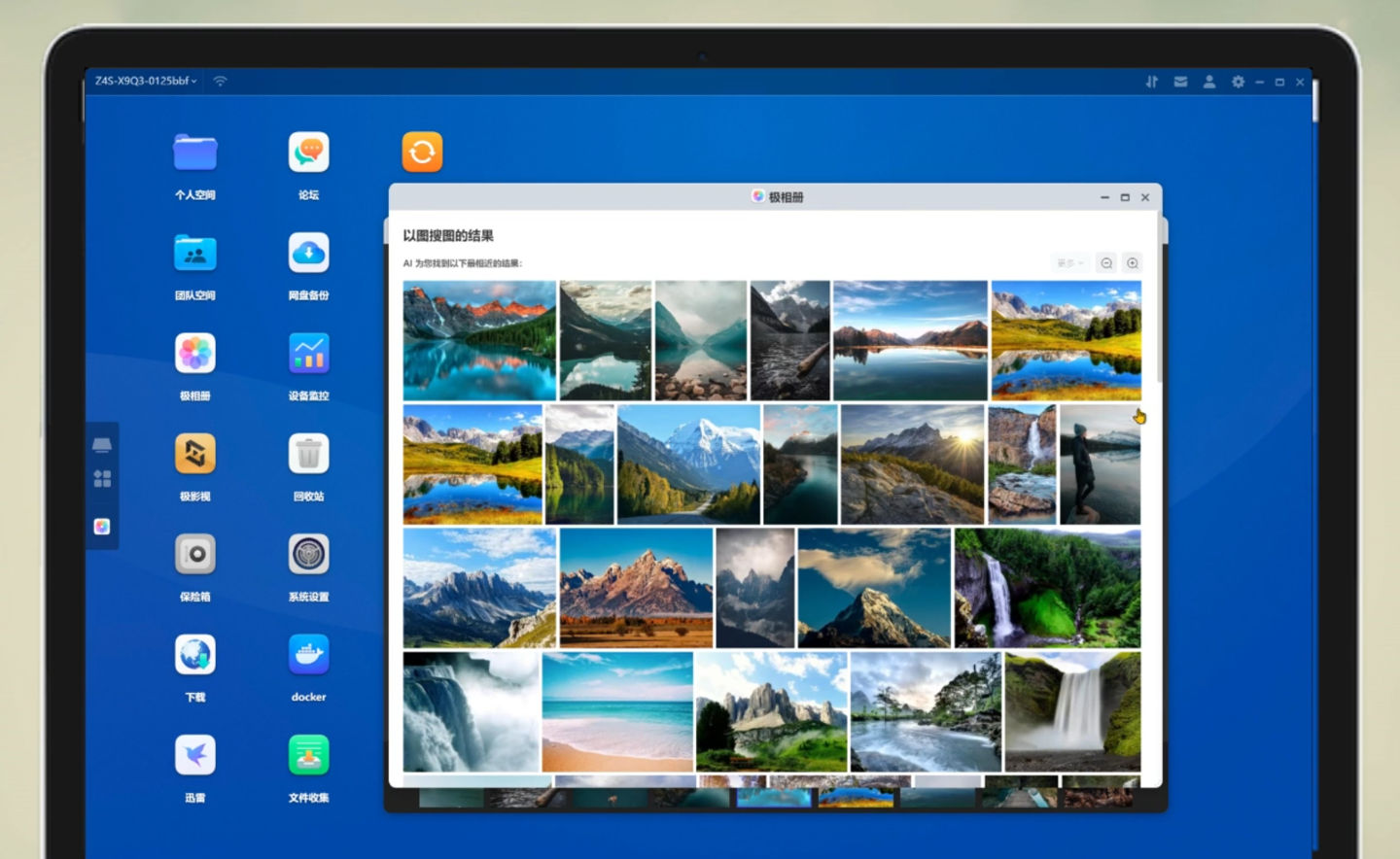The width and height of the screenshot is (1400, 859).
Task: Launch the 迅雷 download app
Action: tap(194, 756)
